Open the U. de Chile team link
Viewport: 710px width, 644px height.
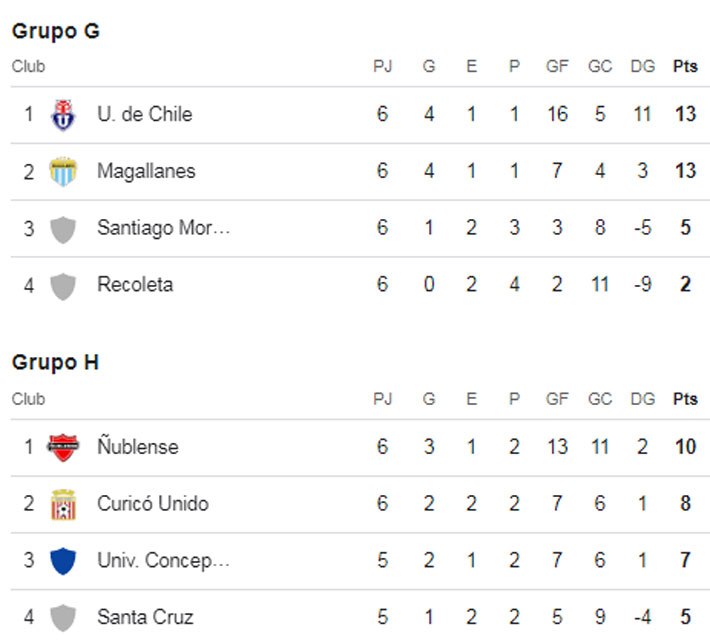[x=144, y=114]
